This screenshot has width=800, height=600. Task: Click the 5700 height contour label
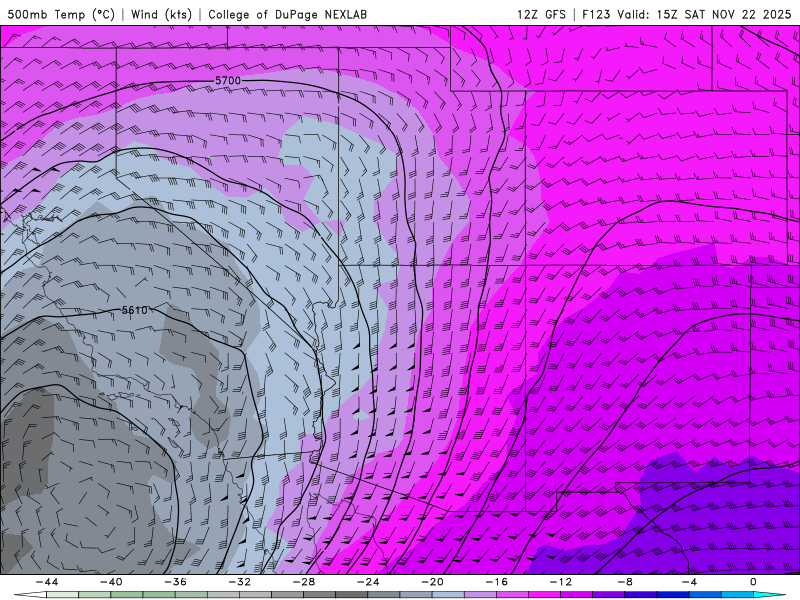click(x=228, y=81)
